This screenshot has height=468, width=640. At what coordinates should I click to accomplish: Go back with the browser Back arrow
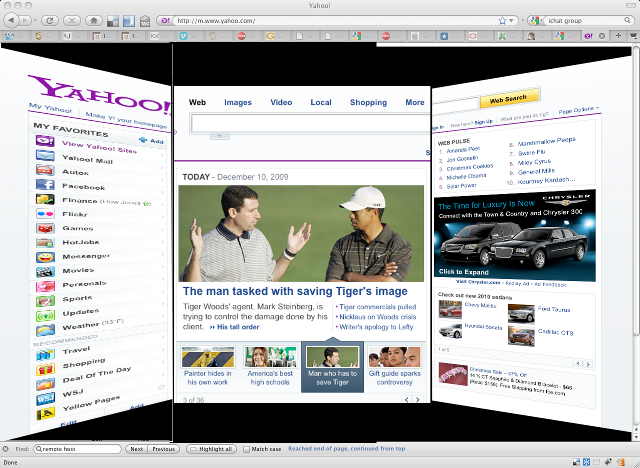[x=11, y=20]
